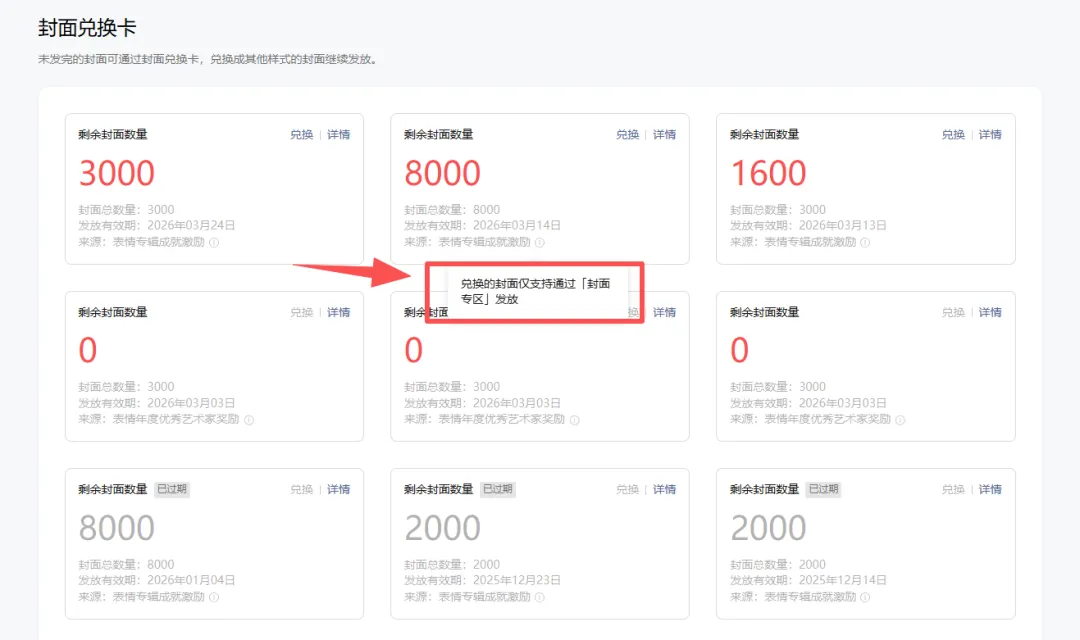
Task: Click info icon beside source on 2026年01月04日 expired card
Action: click(x=214, y=597)
